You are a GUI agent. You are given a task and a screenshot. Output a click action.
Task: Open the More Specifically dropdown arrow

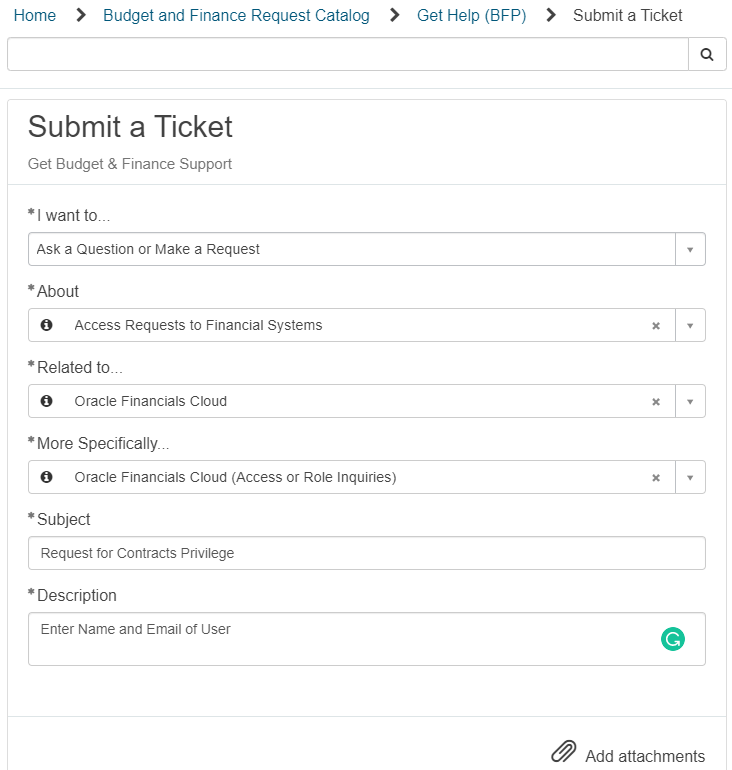(690, 477)
